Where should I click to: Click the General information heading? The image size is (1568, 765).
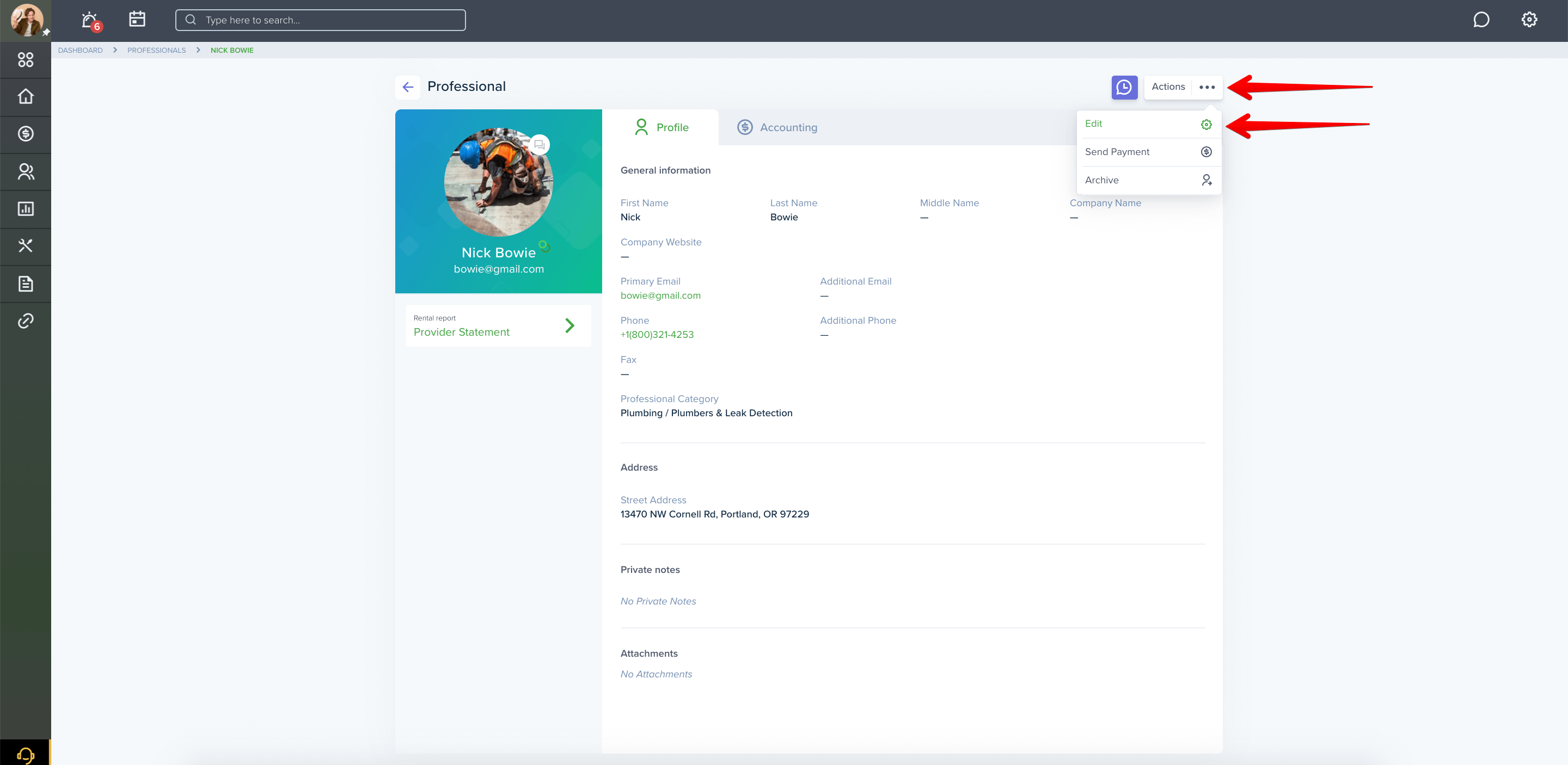click(x=665, y=171)
